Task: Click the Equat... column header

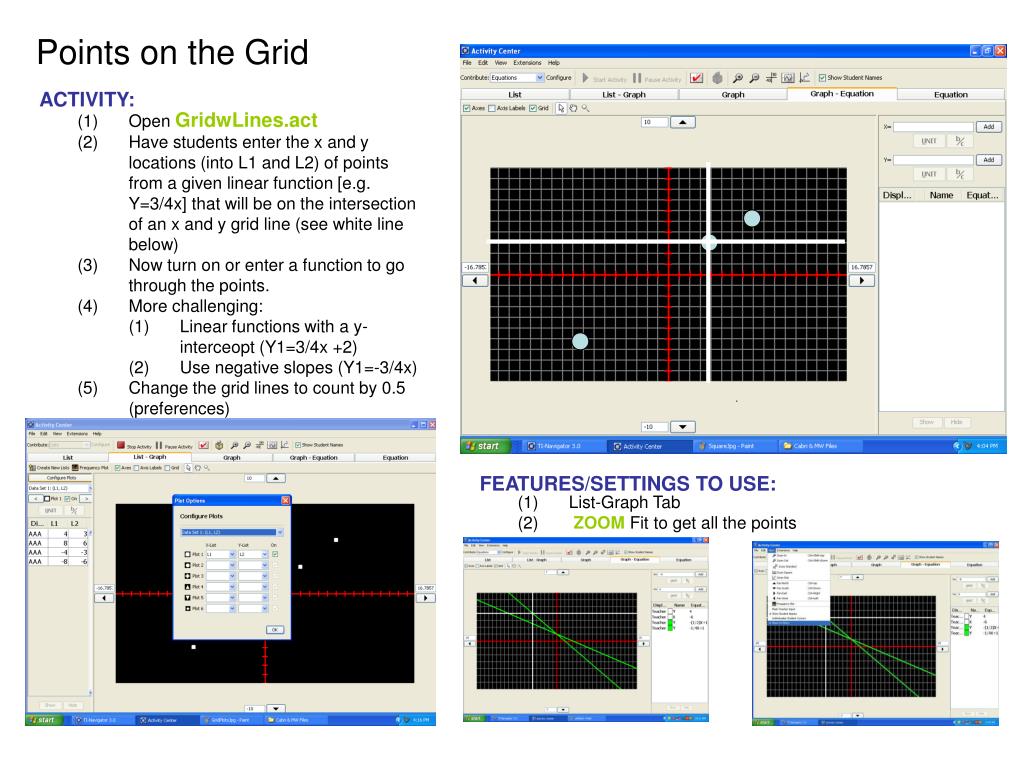Action: [x=982, y=195]
